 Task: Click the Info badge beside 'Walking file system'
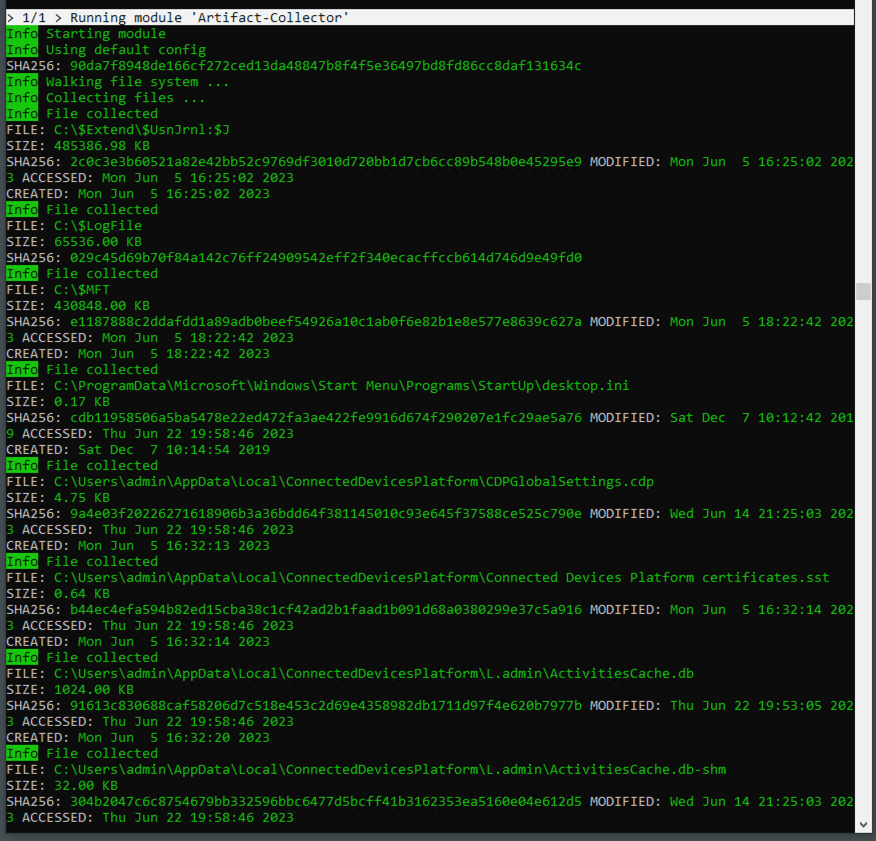22,82
